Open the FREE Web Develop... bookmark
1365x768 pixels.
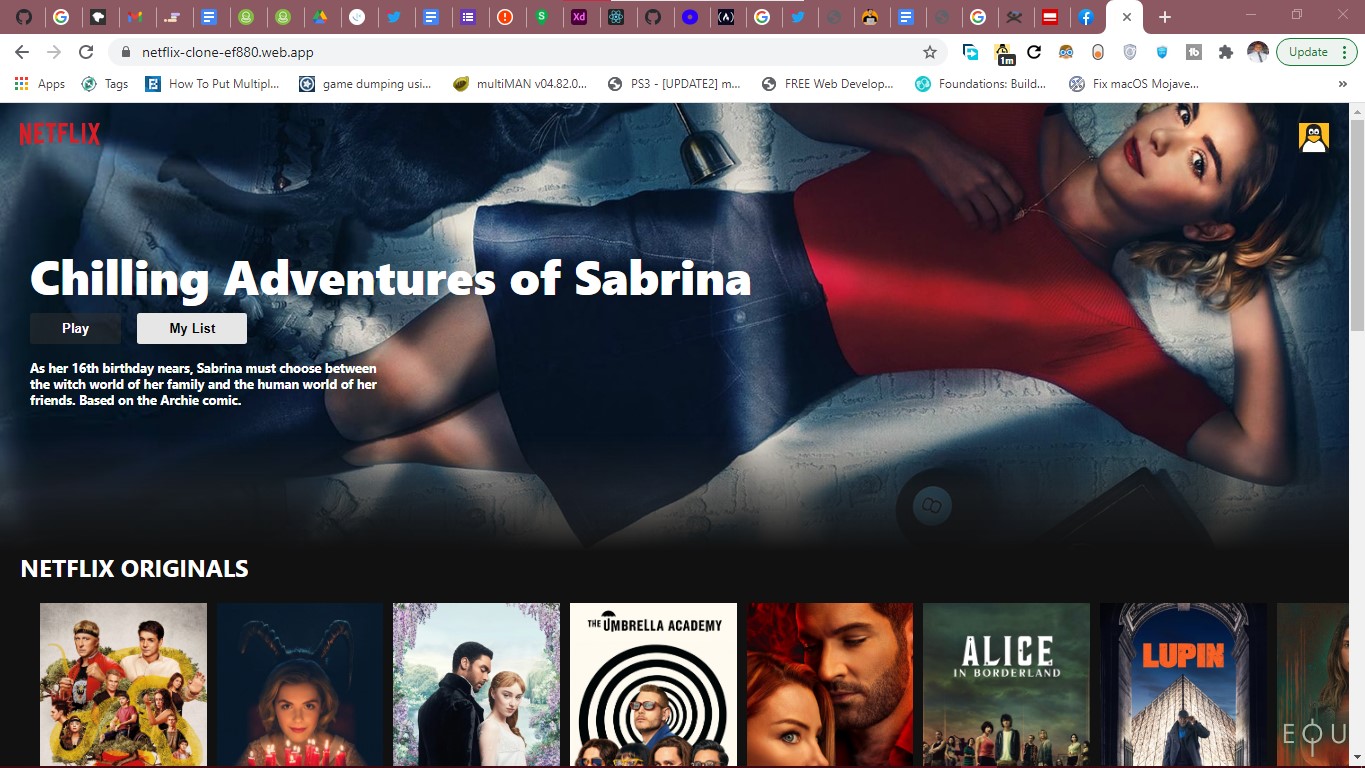[828, 84]
